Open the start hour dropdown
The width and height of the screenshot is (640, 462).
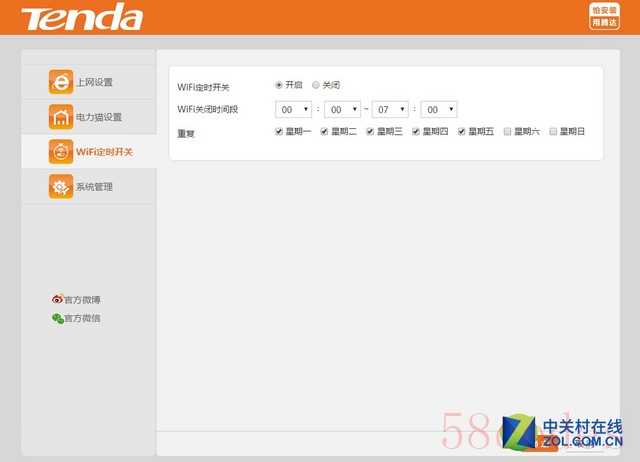294,109
